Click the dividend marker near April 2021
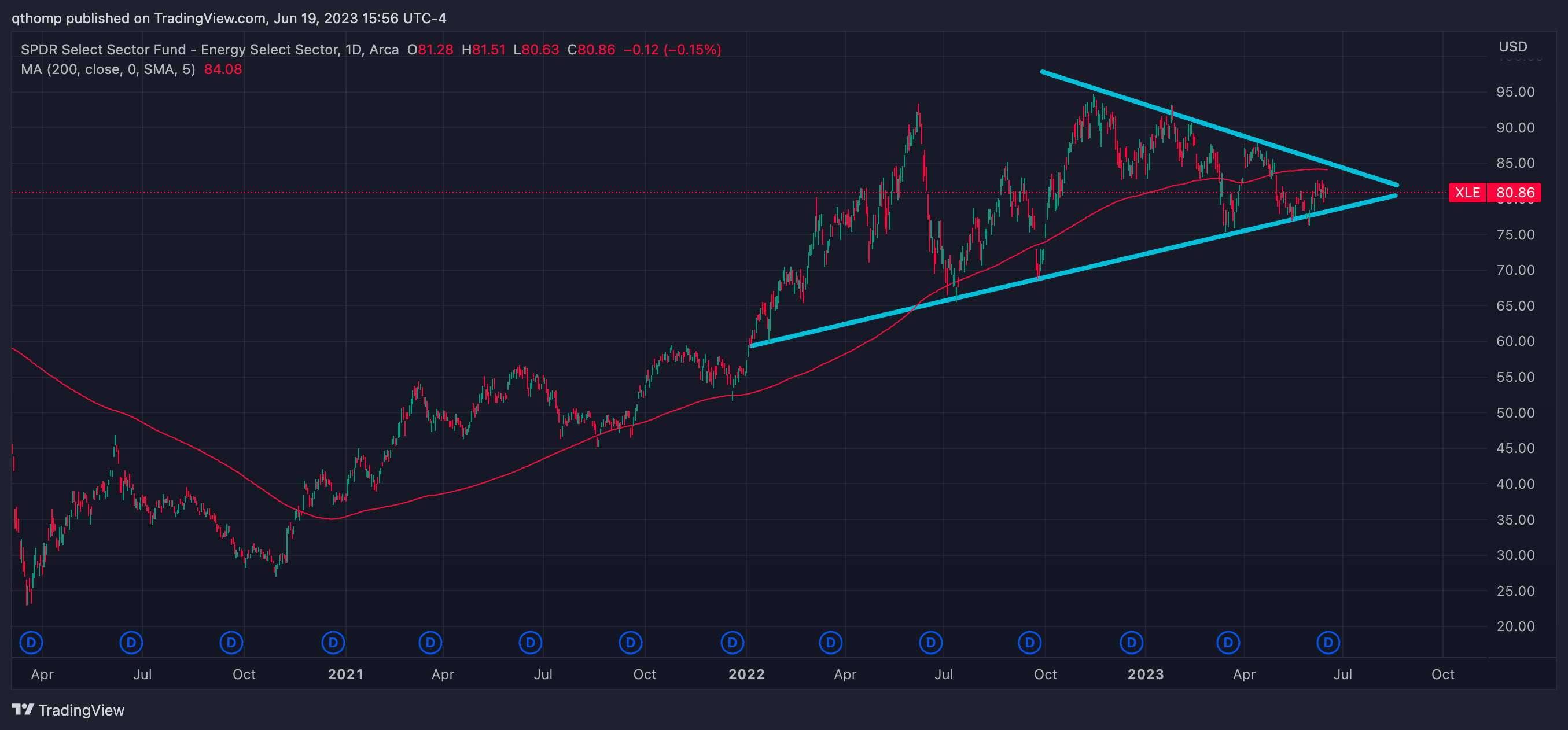 pyautogui.click(x=430, y=643)
